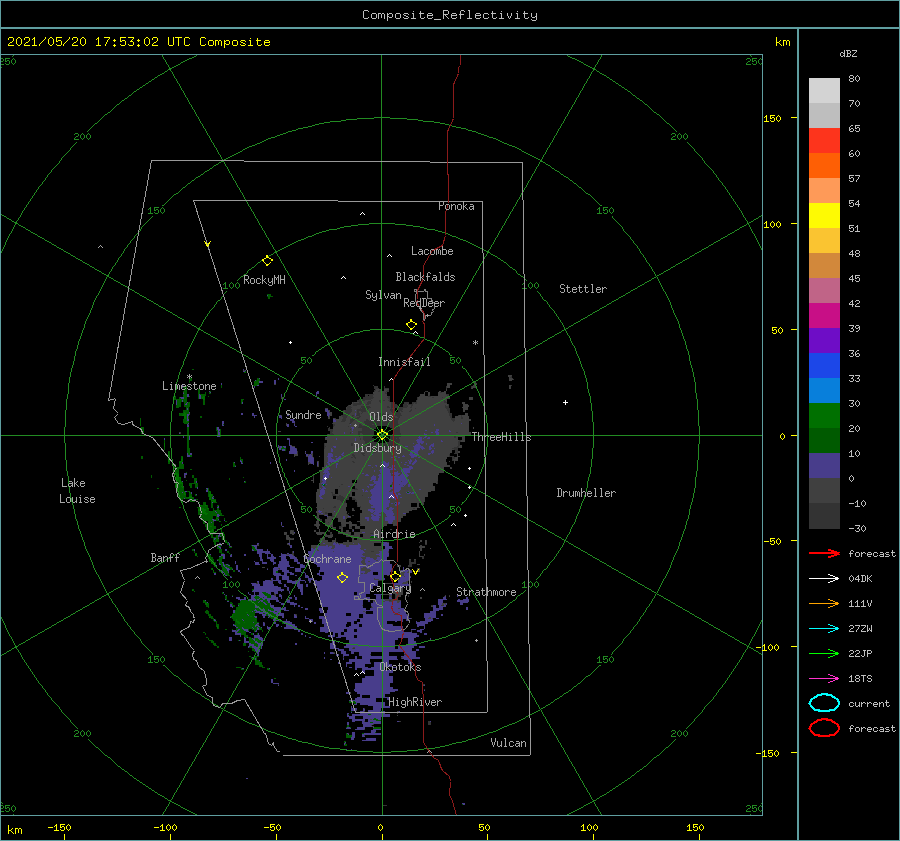Click the RockyMH label
The image size is (900, 841).
[x=264, y=280]
